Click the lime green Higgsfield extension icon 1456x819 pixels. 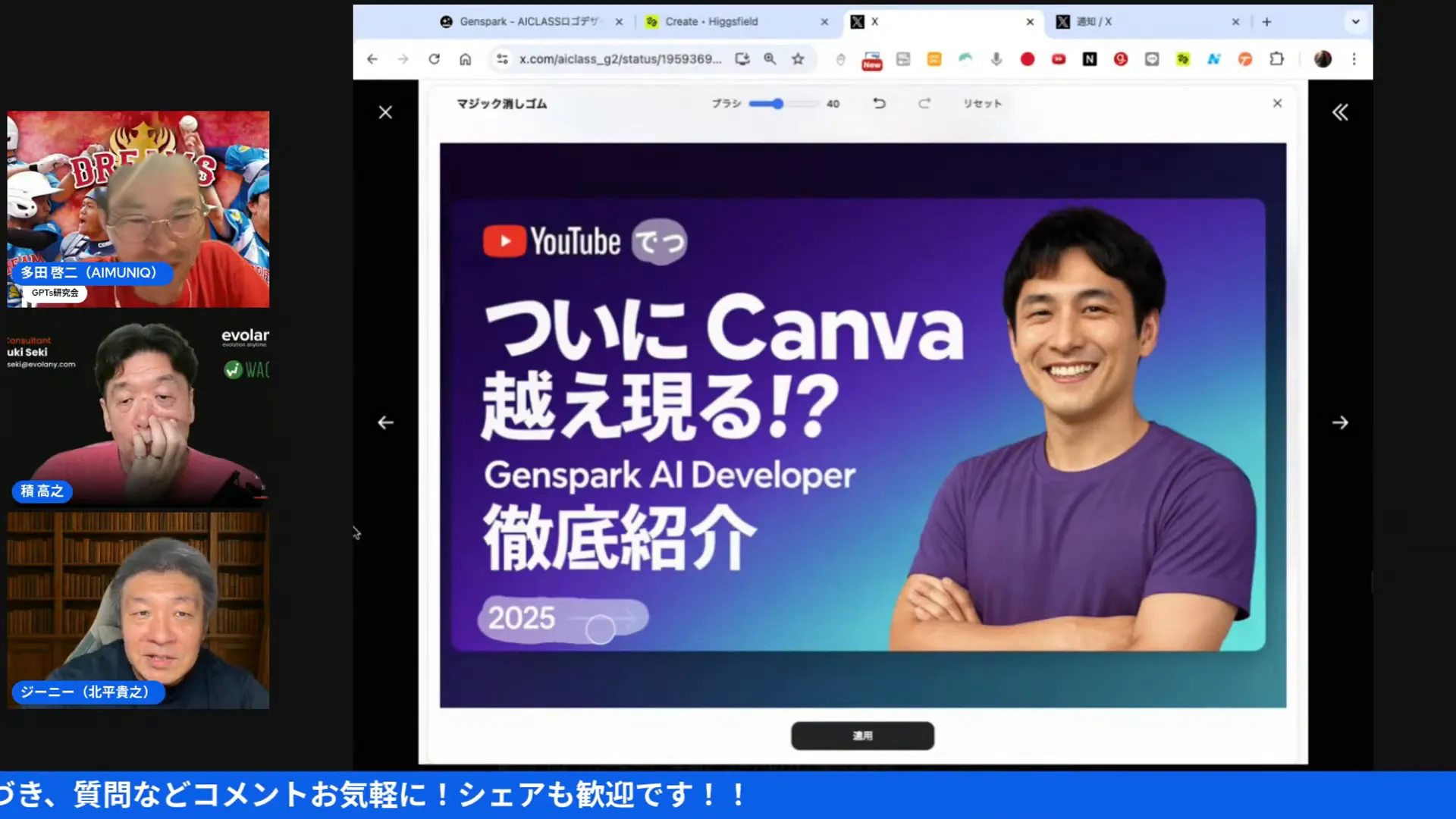1183,59
